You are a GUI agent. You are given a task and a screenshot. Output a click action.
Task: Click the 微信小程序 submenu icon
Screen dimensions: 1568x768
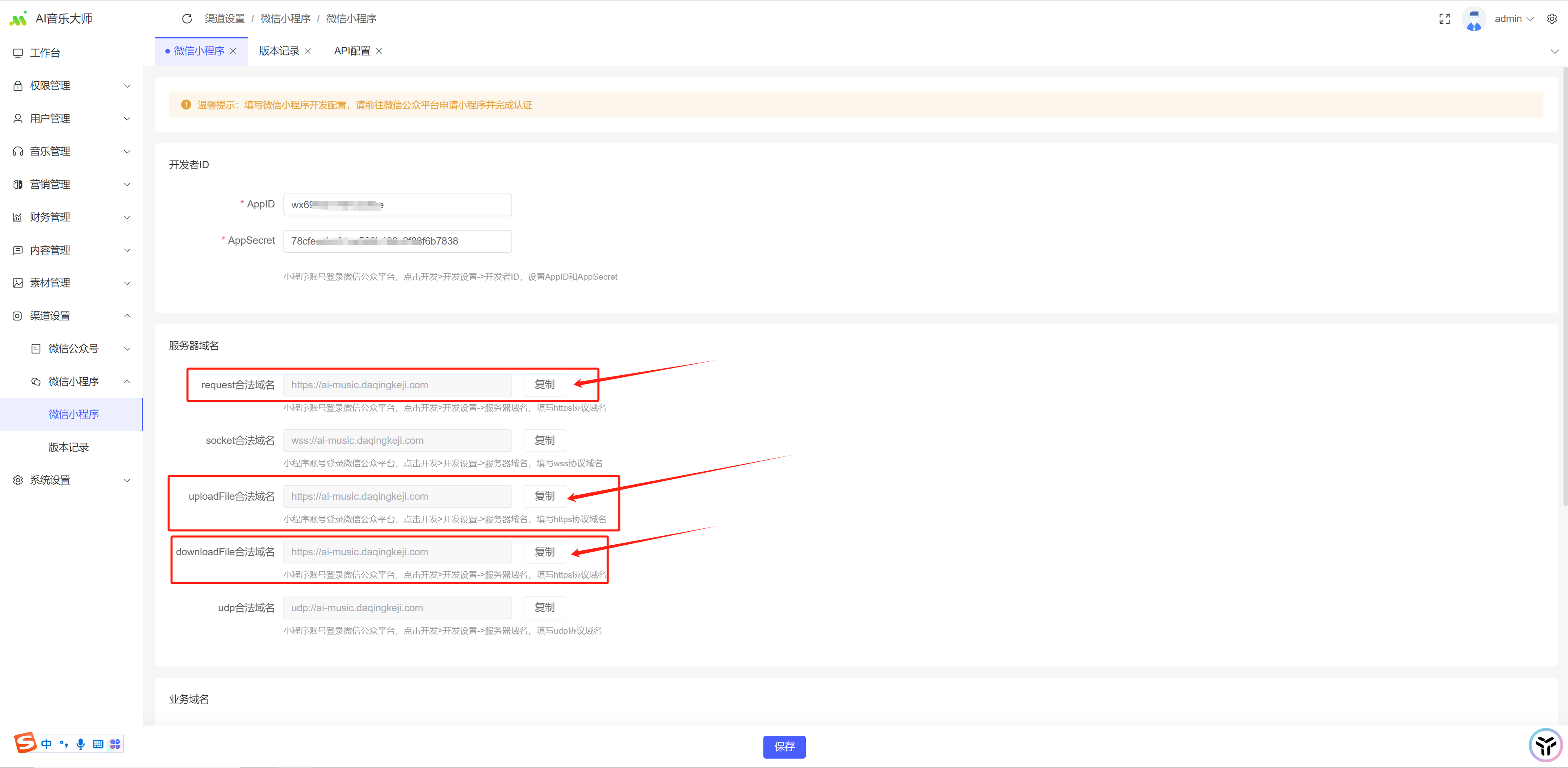pyautogui.click(x=36, y=382)
